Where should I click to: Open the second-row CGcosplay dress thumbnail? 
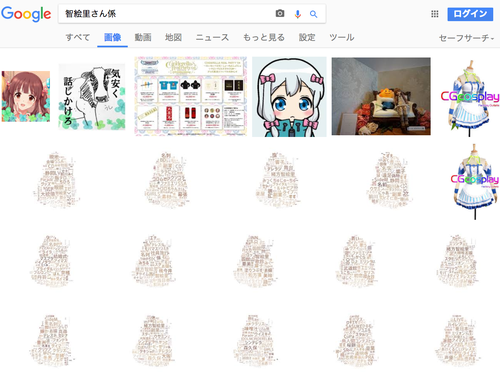475,182
